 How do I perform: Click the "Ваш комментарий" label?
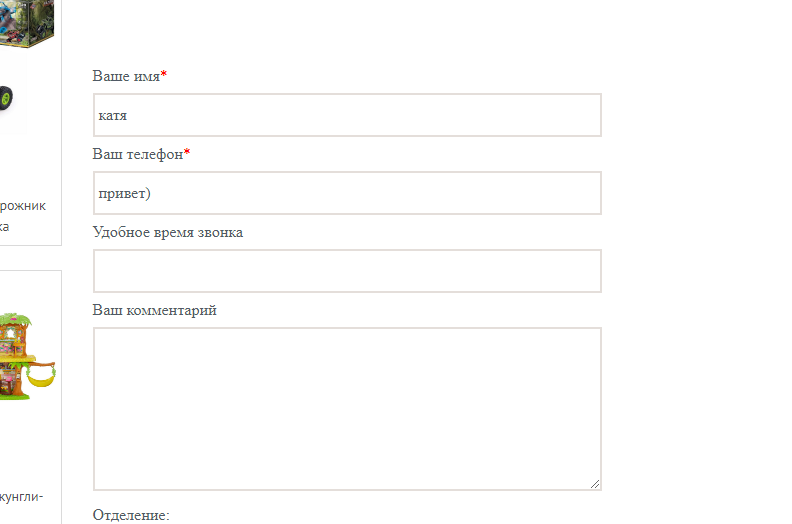(154, 310)
